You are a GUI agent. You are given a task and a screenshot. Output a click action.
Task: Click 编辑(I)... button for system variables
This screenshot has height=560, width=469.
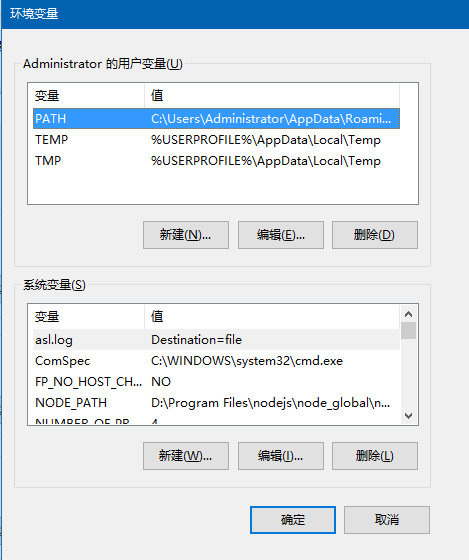click(281, 456)
